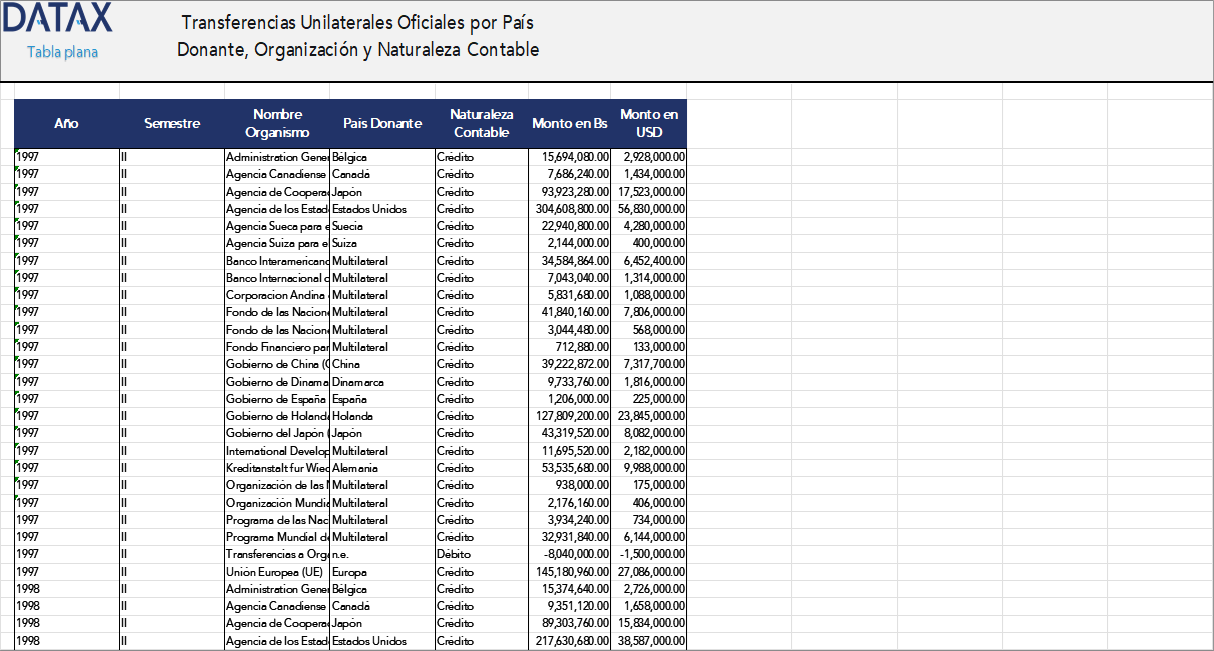Image resolution: width=1214 pixels, height=651 pixels.
Task: Click the Nombre Organismo column header
Action: tap(277, 123)
